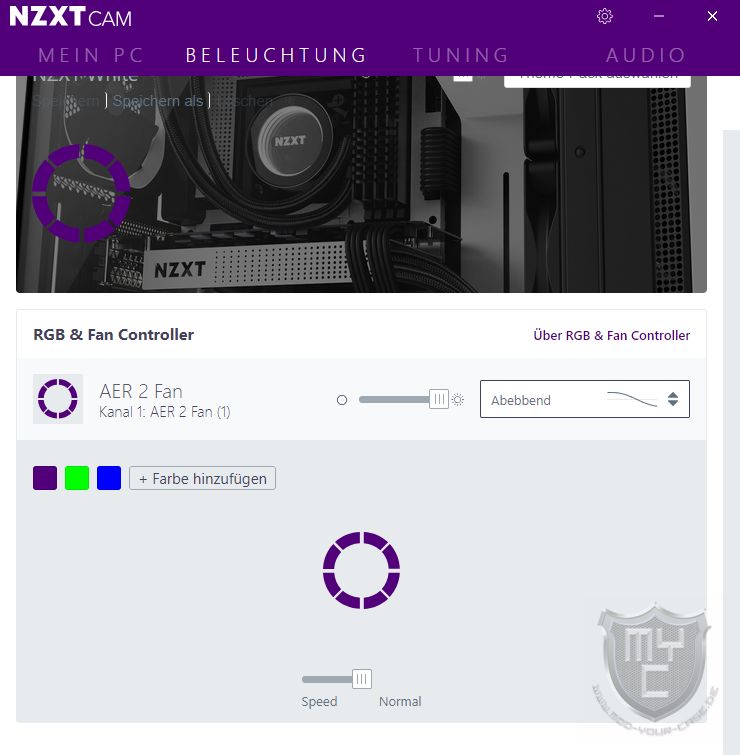Click the AER 2 Fan ring icon

point(58,399)
